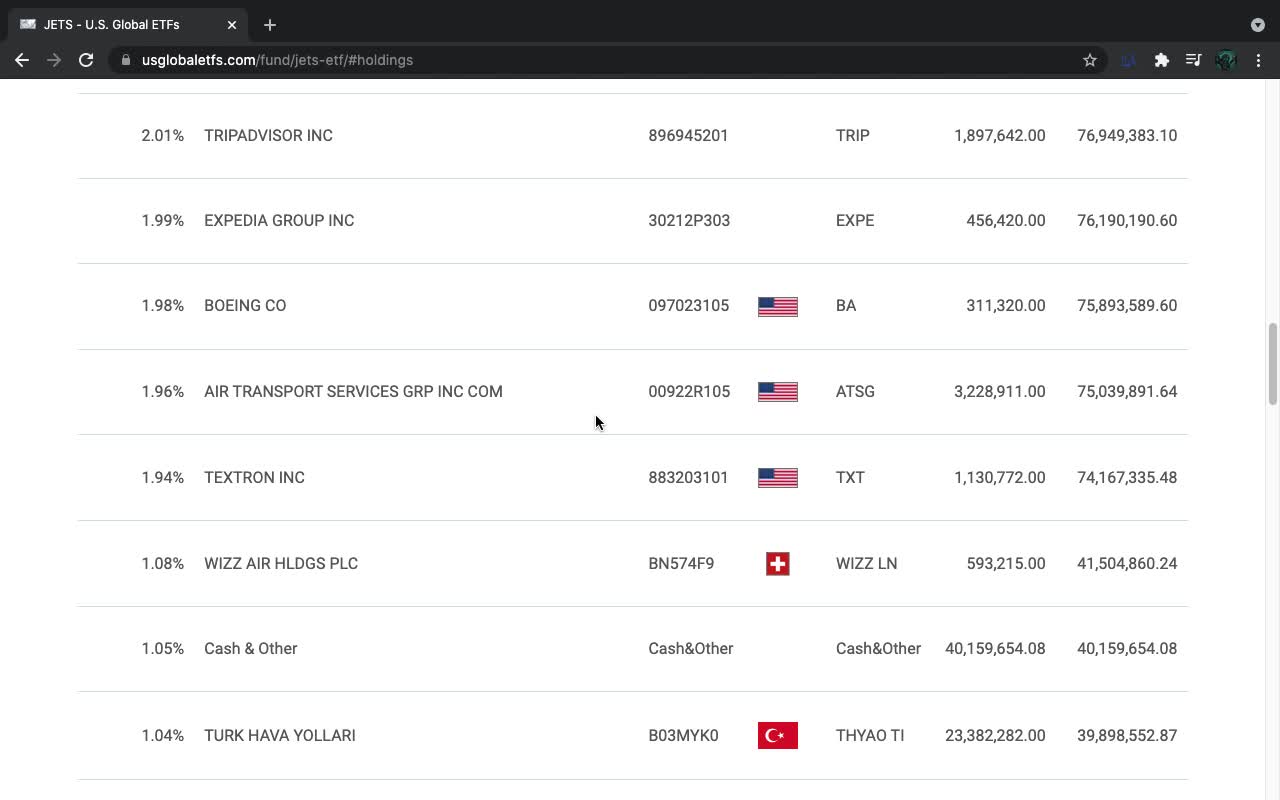The height and width of the screenshot is (800, 1280).
Task: Click the 1.99% weight value
Action: coord(163,220)
